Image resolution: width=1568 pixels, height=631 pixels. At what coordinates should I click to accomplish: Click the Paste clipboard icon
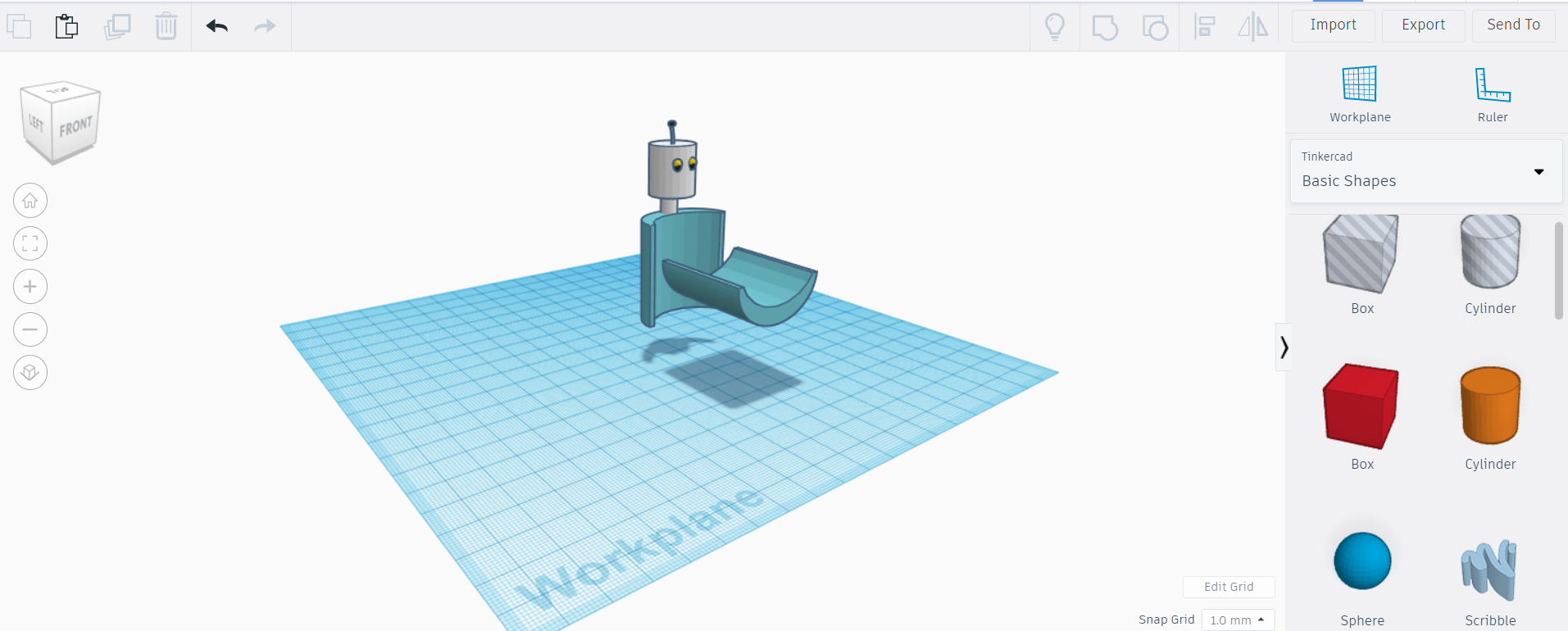tap(66, 26)
